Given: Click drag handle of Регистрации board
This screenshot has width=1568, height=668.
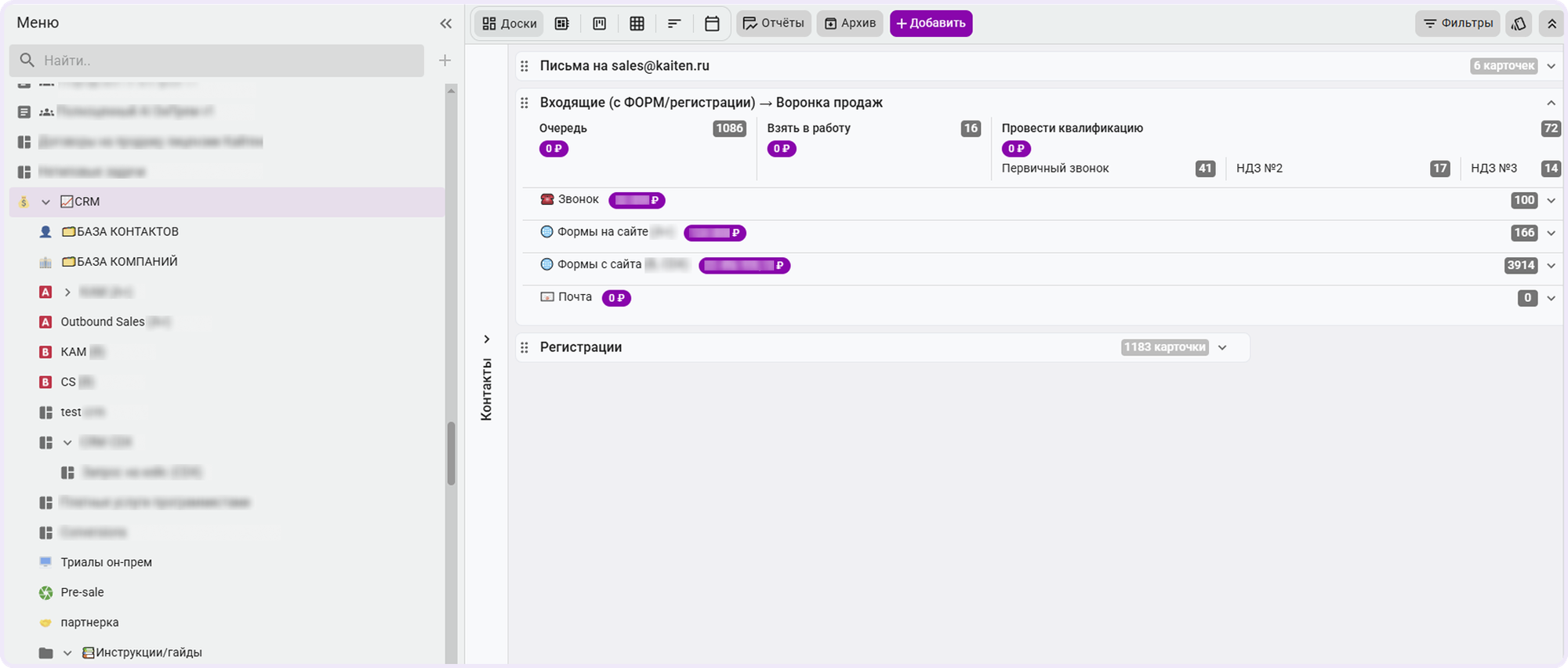Looking at the screenshot, I should (x=524, y=347).
